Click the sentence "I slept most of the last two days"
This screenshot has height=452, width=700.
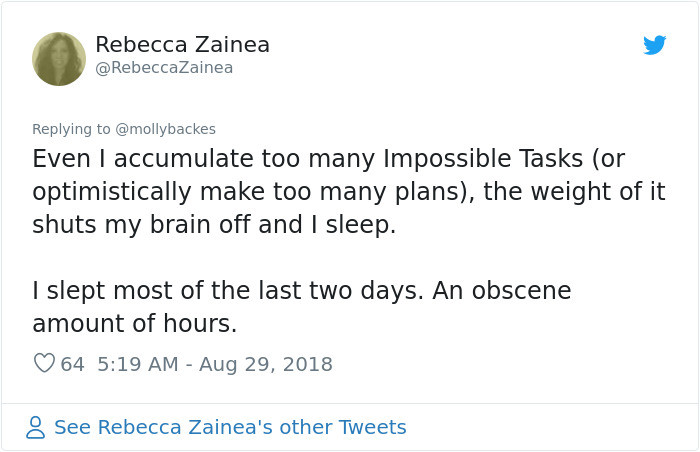click(x=227, y=291)
